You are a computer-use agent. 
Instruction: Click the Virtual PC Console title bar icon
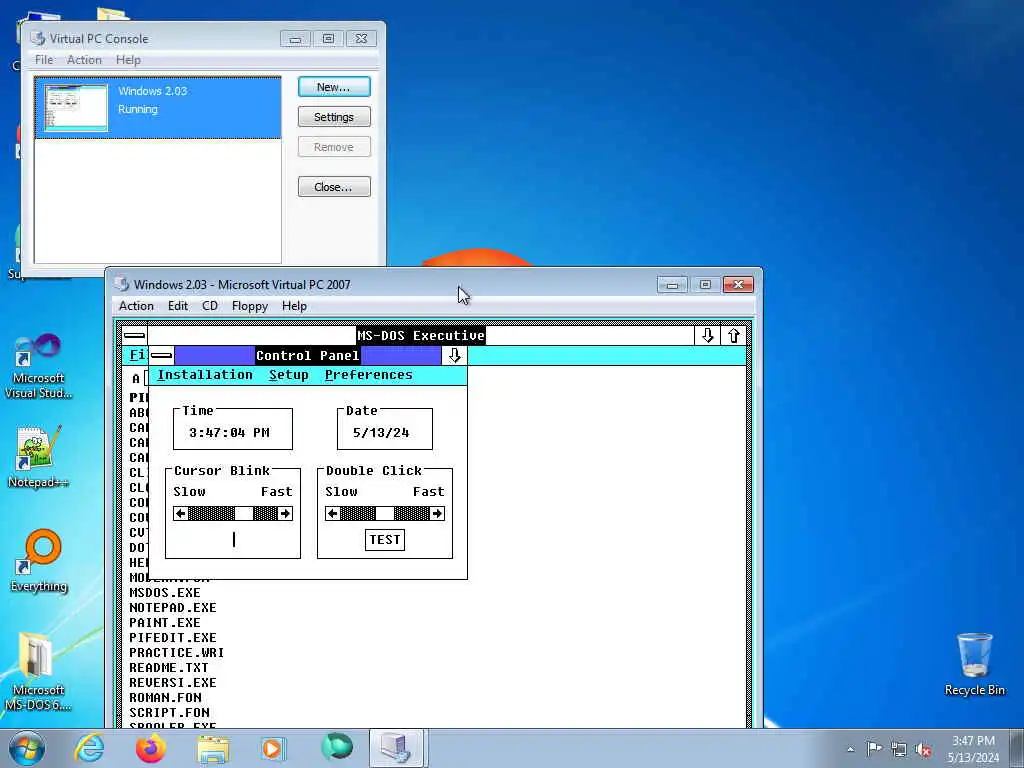[39, 39]
